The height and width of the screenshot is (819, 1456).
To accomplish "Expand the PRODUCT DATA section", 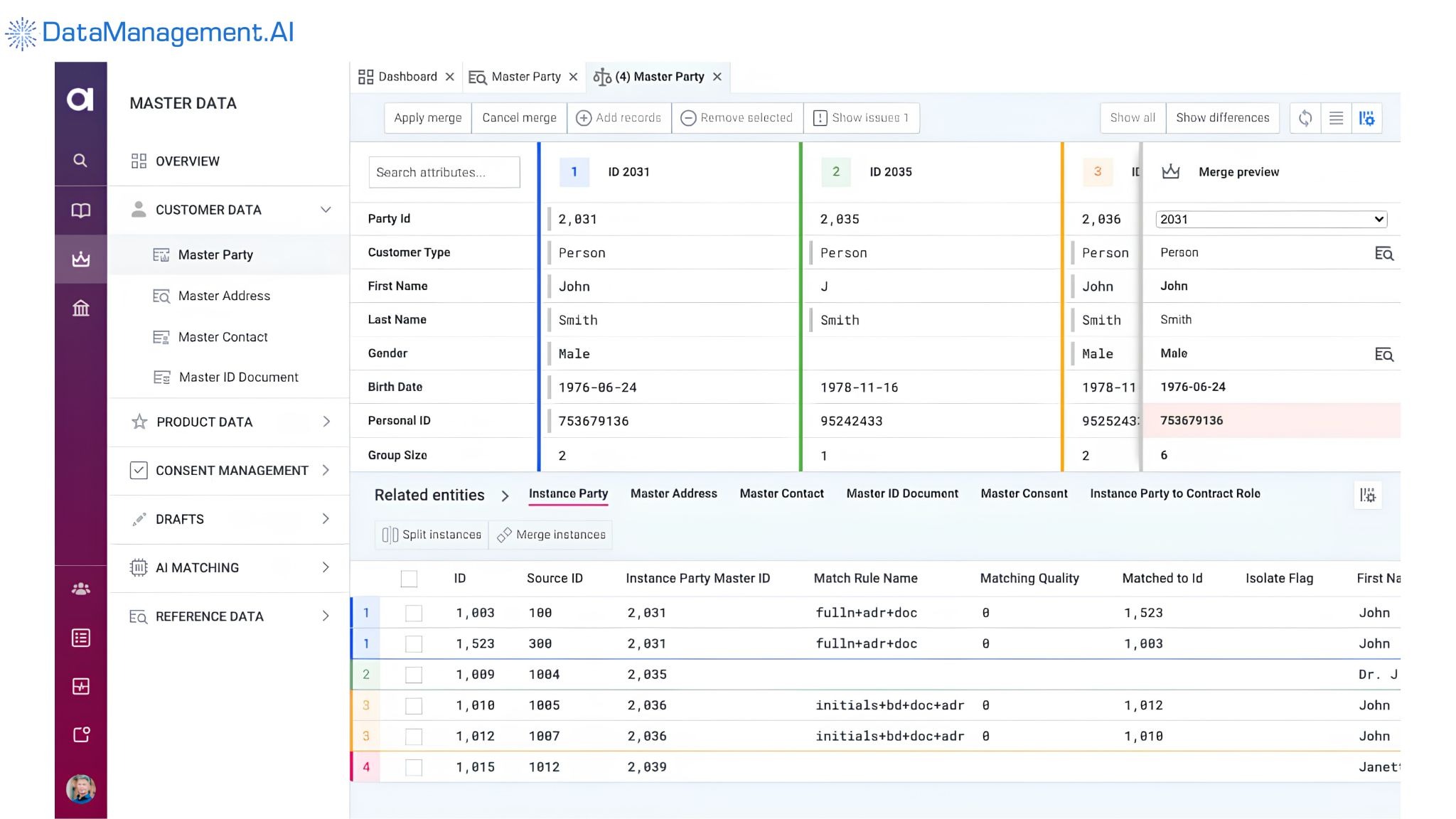I will pyautogui.click(x=326, y=422).
